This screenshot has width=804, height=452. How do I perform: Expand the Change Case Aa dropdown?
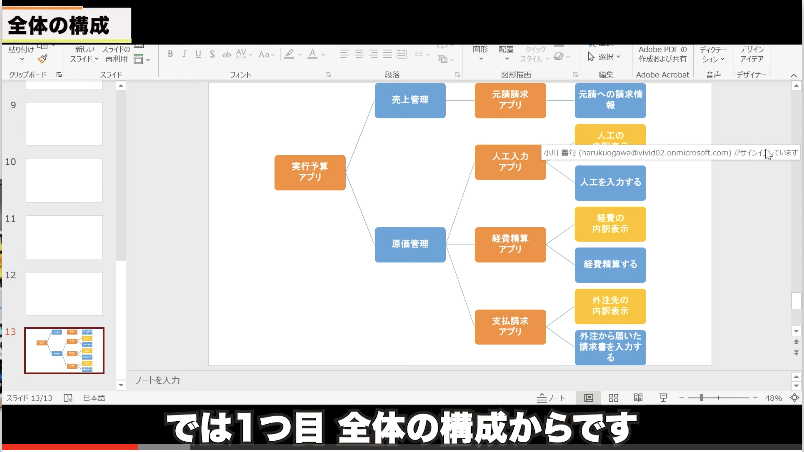tap(273, 55)
